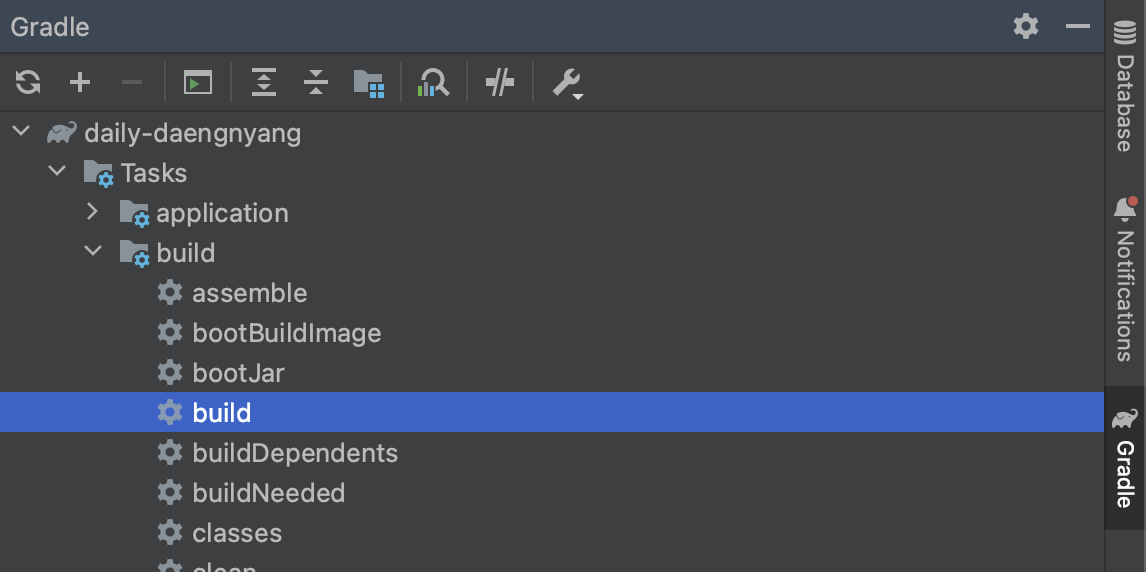Open the Analyze Dependencies icon

[434, 82]
